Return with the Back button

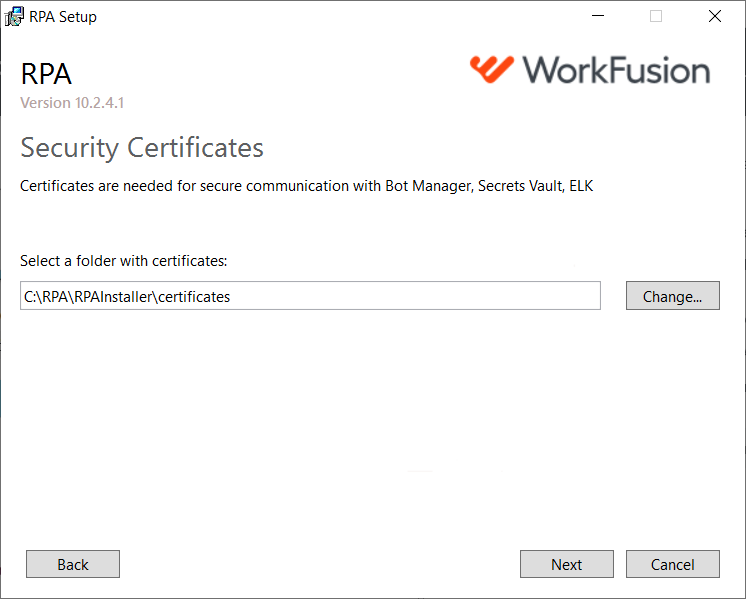(73, 564)
